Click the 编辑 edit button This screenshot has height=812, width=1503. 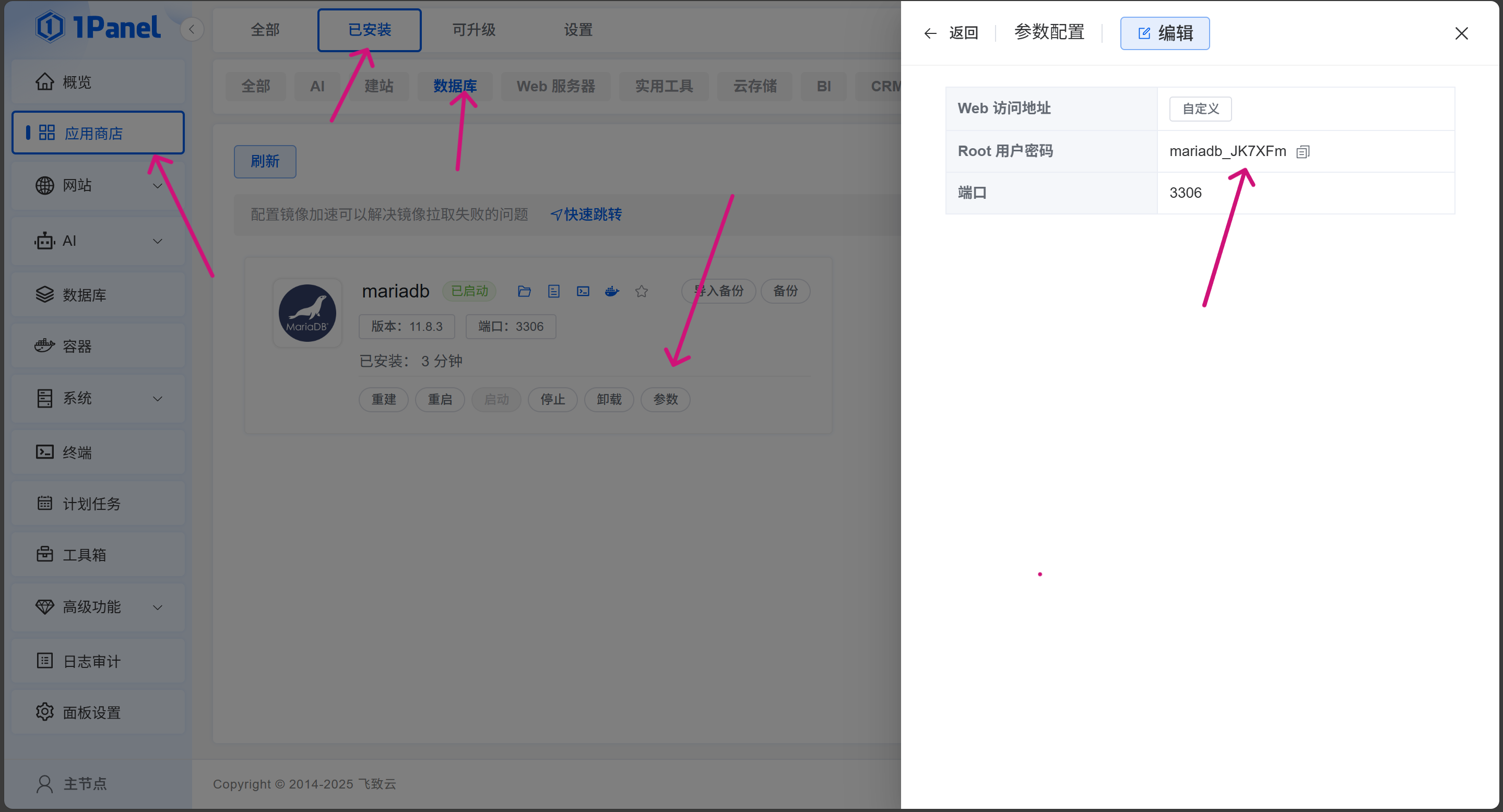1165,33
